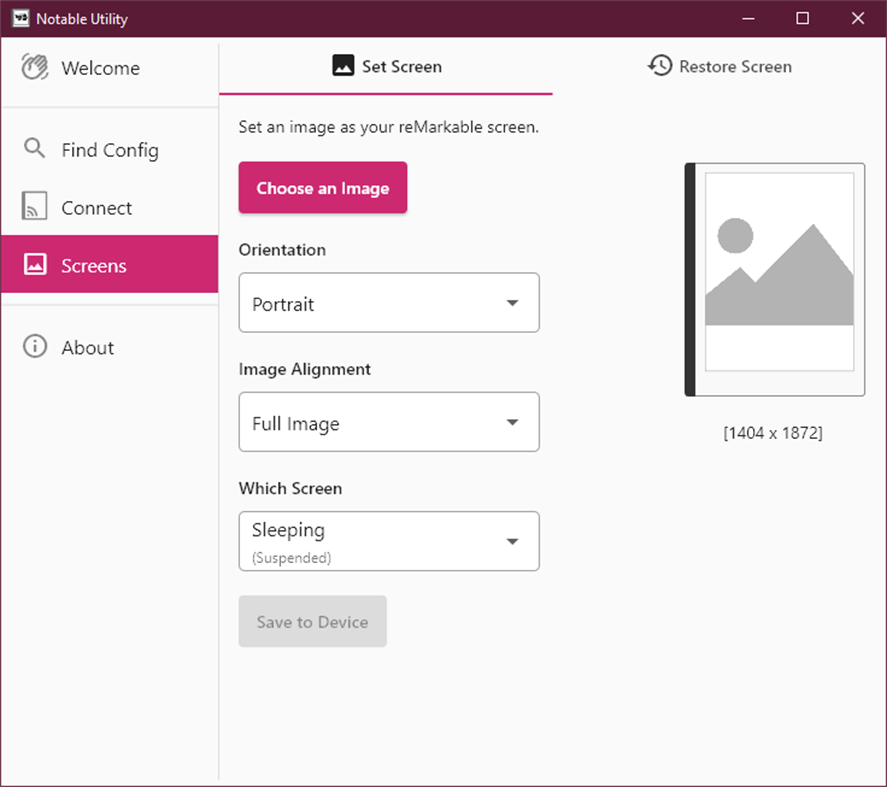This screenshot has width=887, height=787.
Task: Maximize the Notable Utility window
Action: point(802,18)
